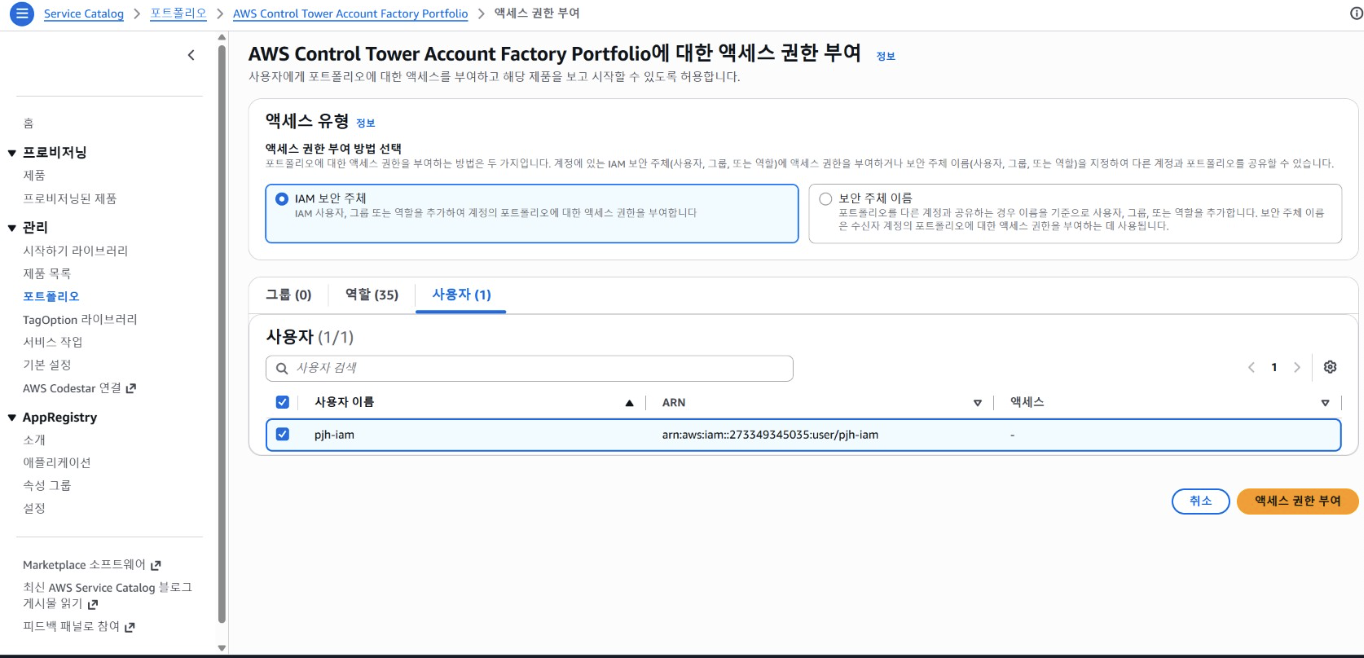The width and height of the screenshot is (1364, 658).
Task: Open 기본 설정 in sidebar
Action: (47, 365)
